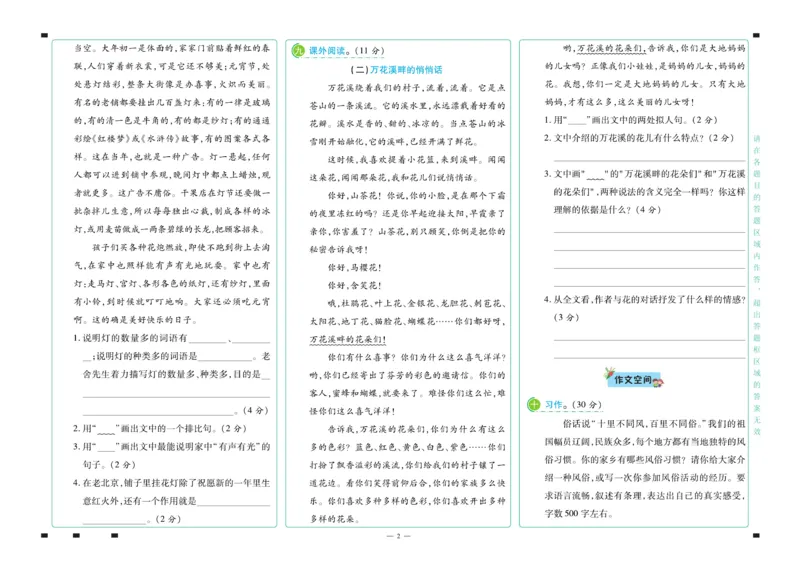Viewport: 800px width, 573px height.
Task: Click the line 多样的花朵。 ending the middle passage
Action: tap(335, 519)
